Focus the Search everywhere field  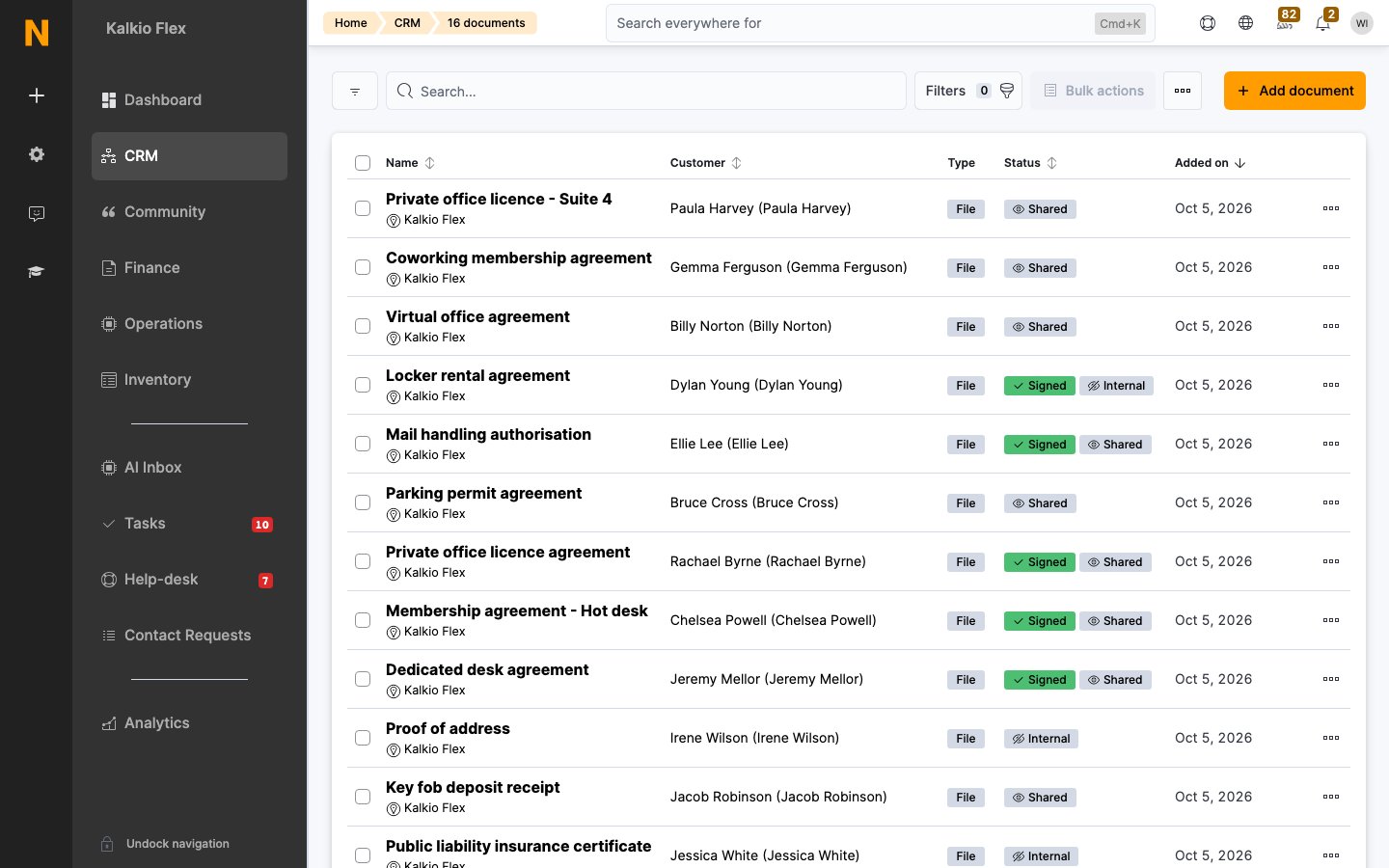click(880, 23)
